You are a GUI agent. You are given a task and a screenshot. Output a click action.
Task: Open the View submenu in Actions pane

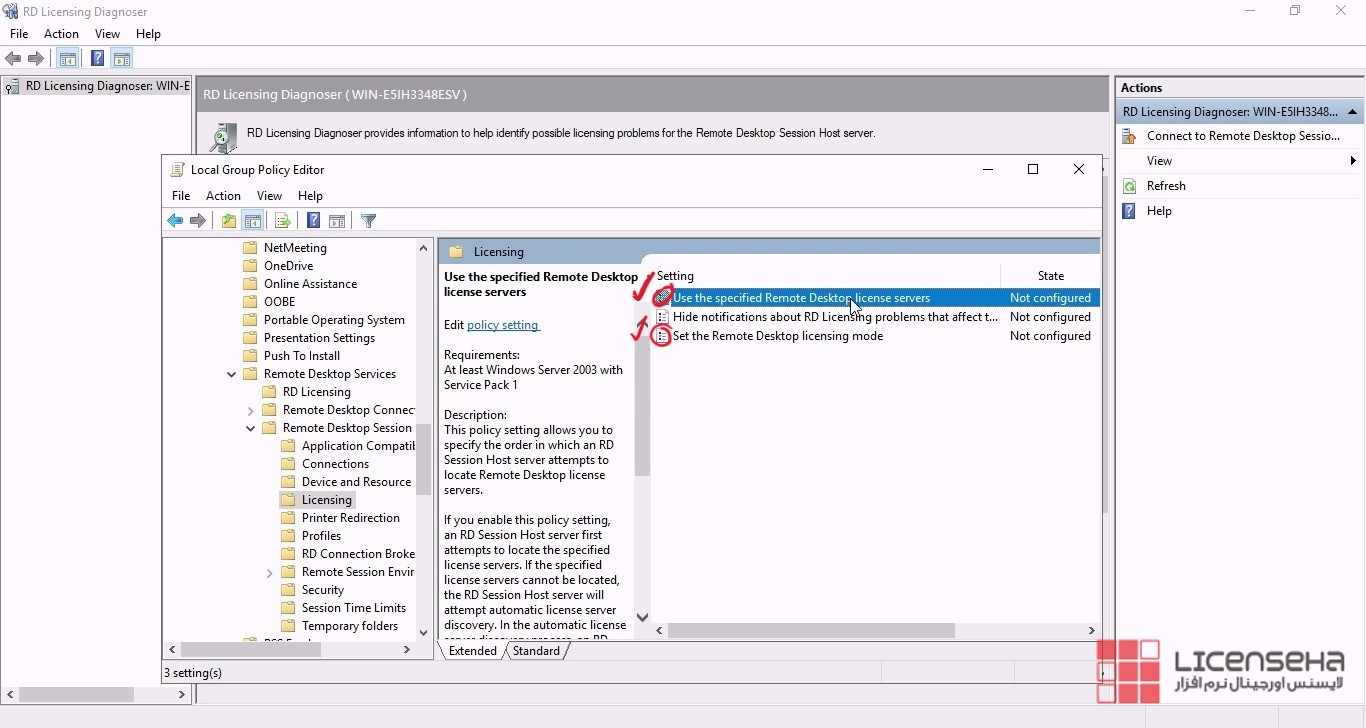click(1159, 161)
